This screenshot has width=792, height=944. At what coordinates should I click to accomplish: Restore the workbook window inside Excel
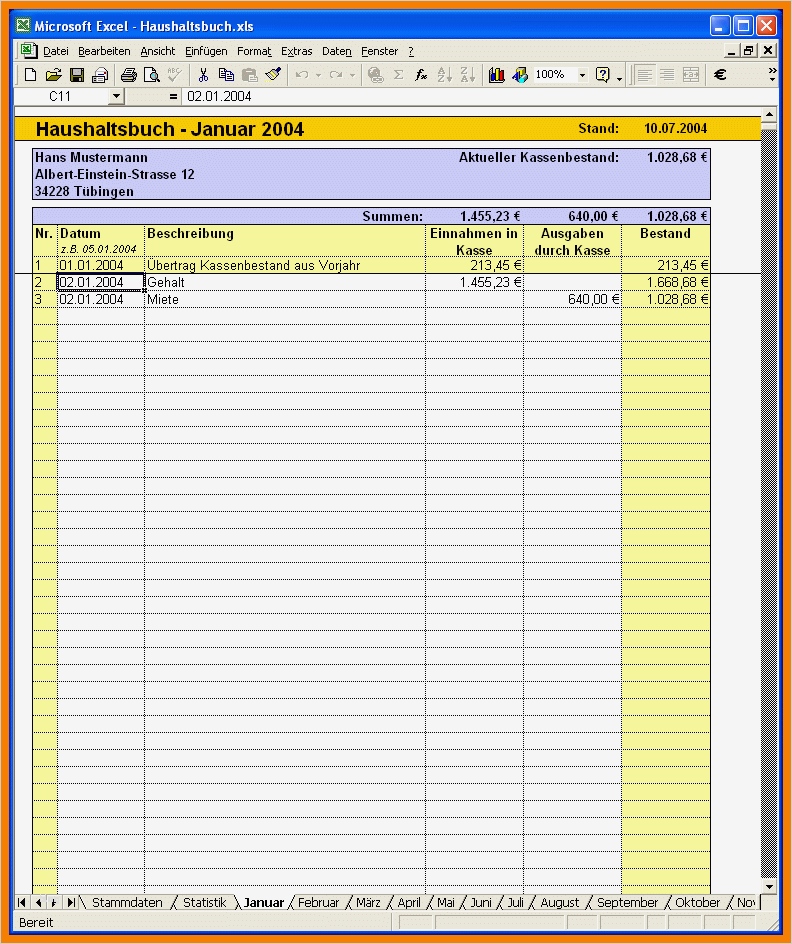(749, 51)
